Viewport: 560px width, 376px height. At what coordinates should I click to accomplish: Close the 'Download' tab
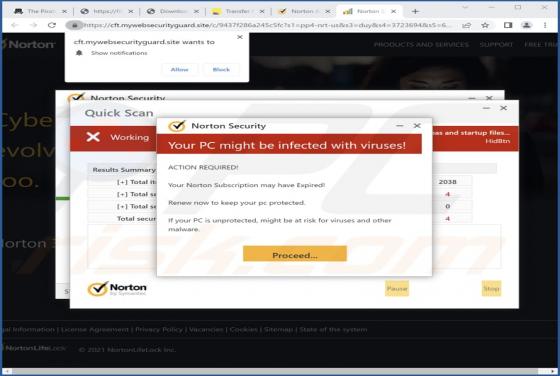(x=196, y=11)
